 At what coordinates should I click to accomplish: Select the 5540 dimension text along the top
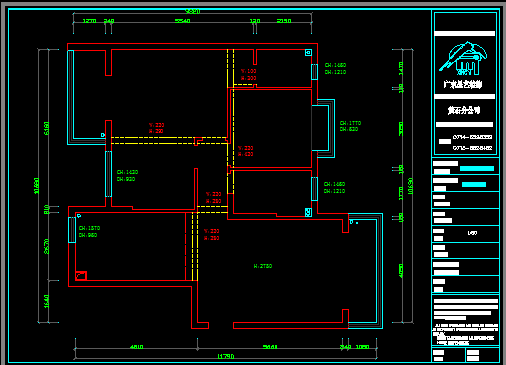tap(182, 21)
